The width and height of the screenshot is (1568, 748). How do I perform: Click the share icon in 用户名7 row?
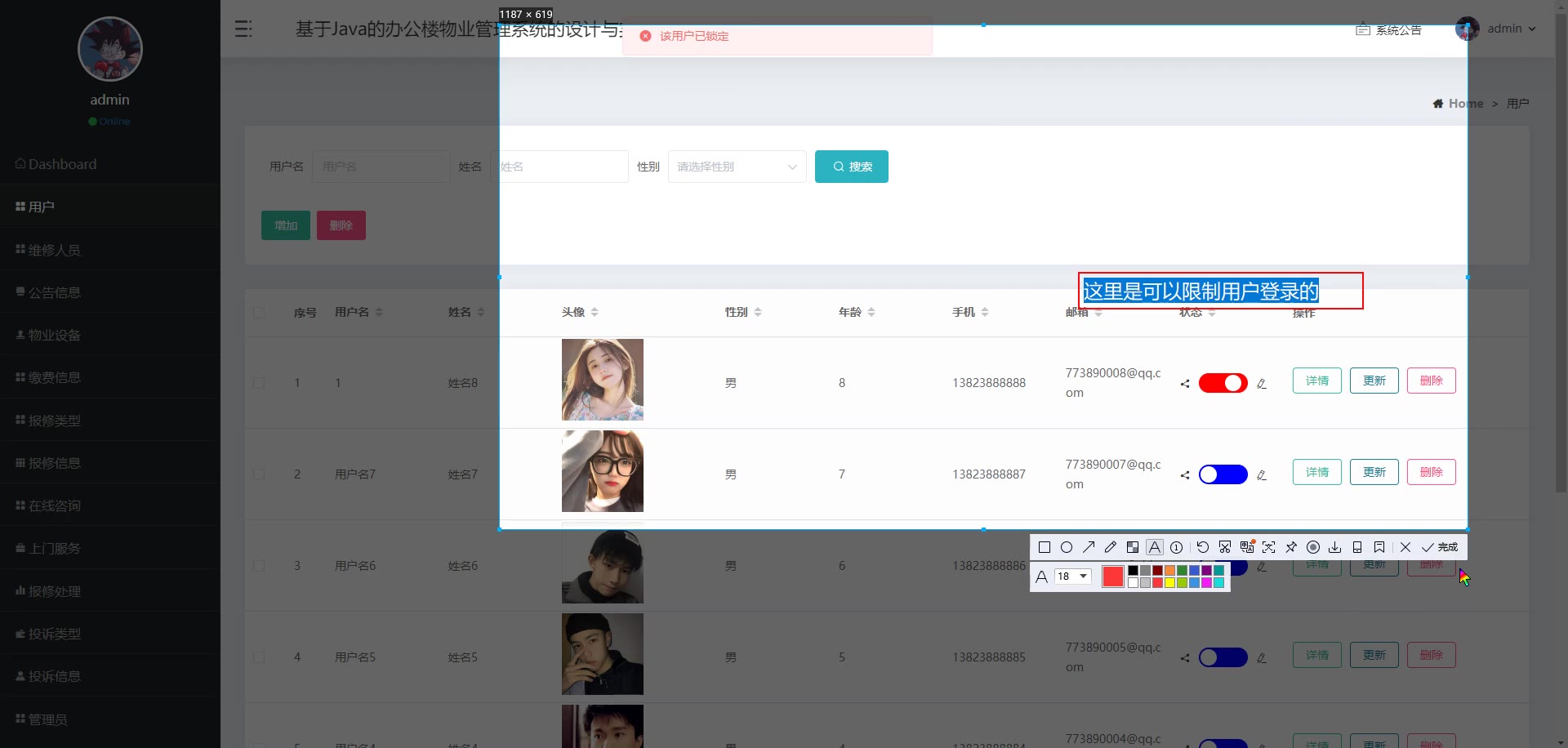tap(1185, 475)
